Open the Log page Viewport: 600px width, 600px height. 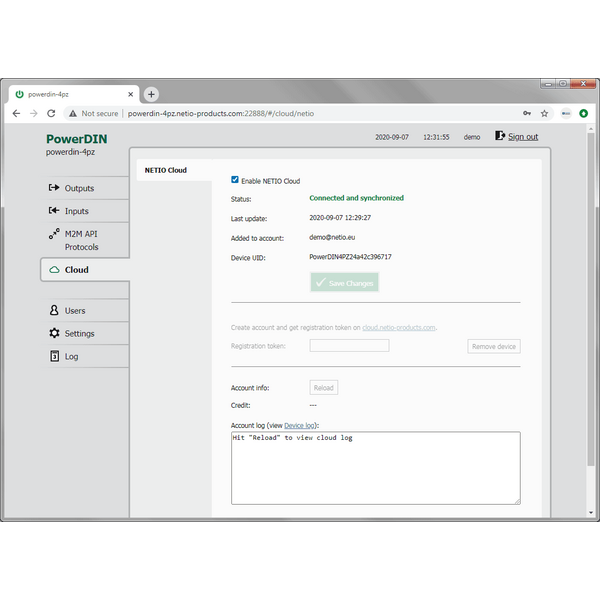[71, 356]
